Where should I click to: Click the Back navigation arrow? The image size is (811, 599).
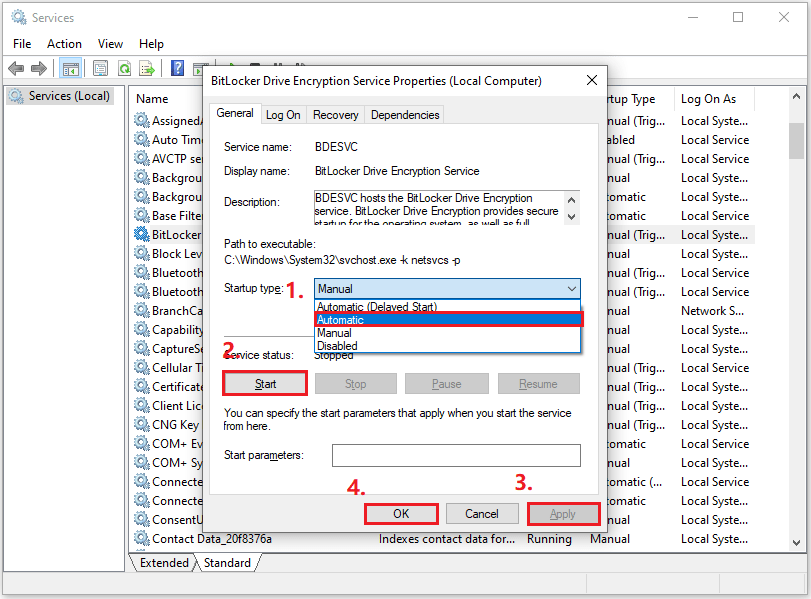coord(16,68)
